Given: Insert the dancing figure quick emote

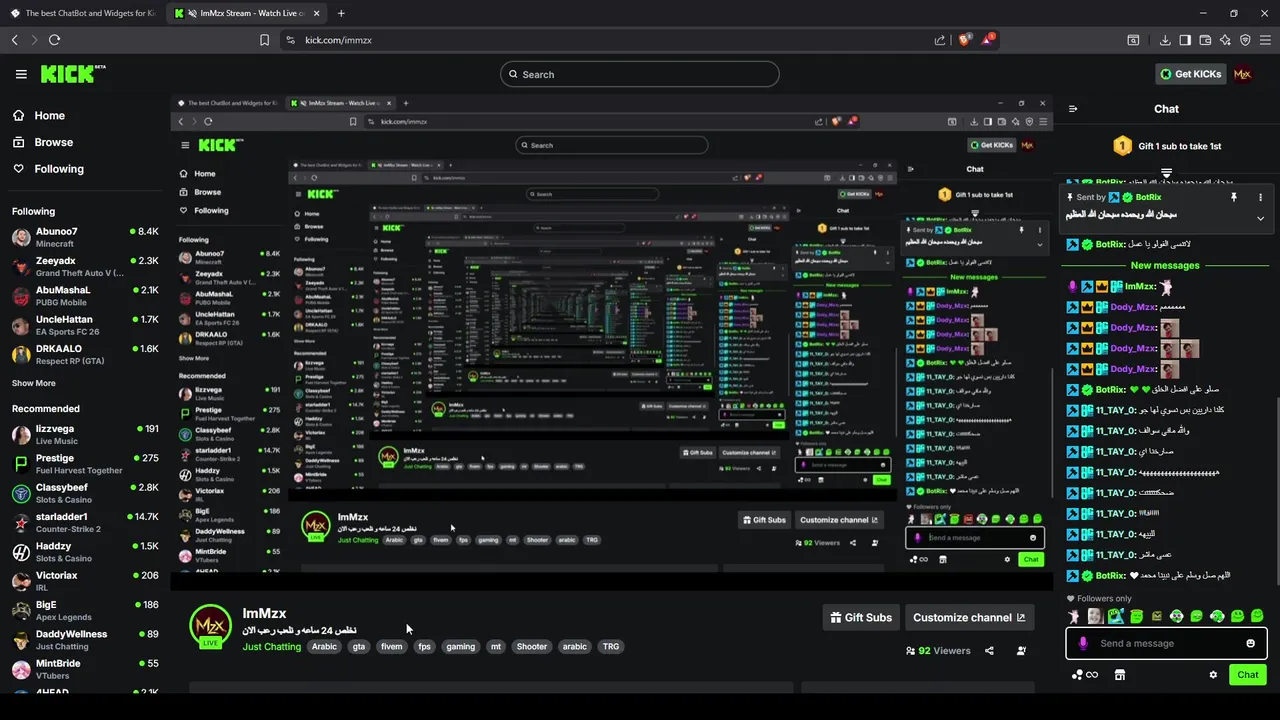Looking at the screenshot, I should coord(1074,616).
